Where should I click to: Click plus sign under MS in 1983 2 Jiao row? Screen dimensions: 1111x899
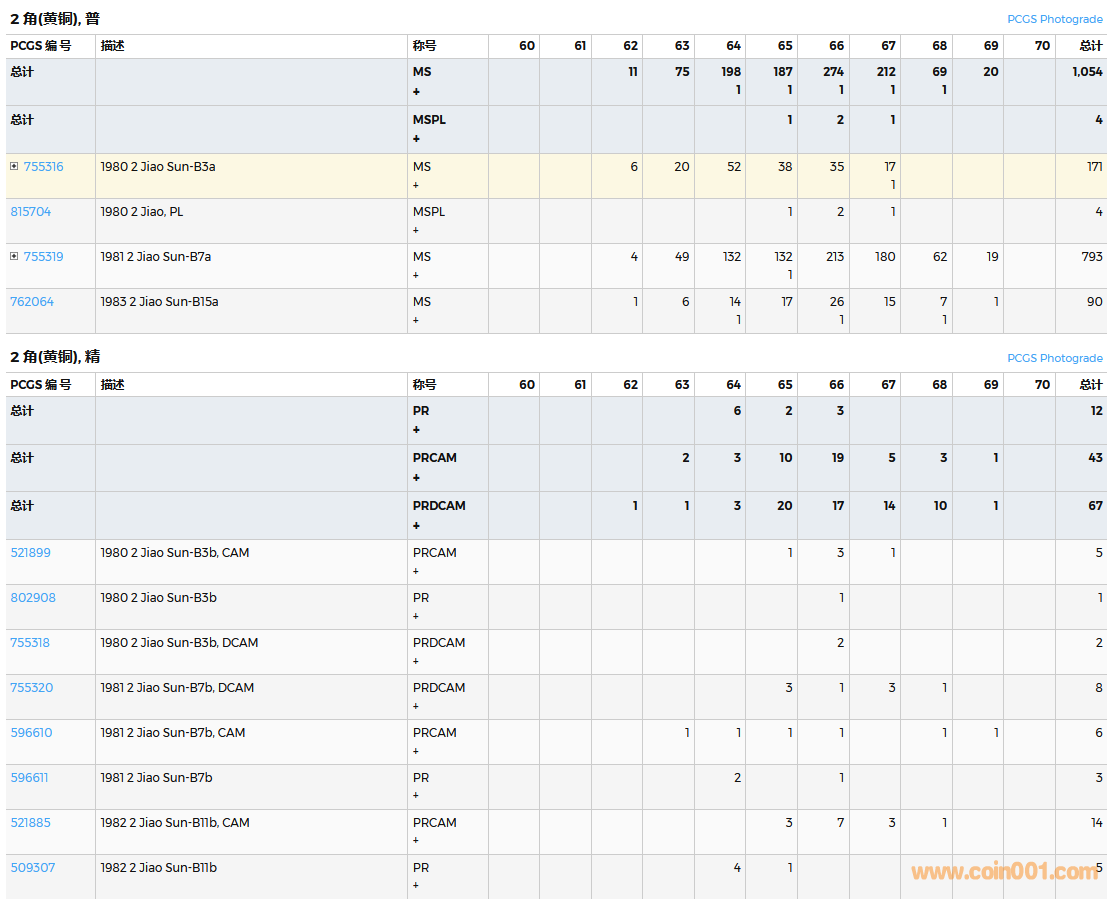click(x=416, y=321)
